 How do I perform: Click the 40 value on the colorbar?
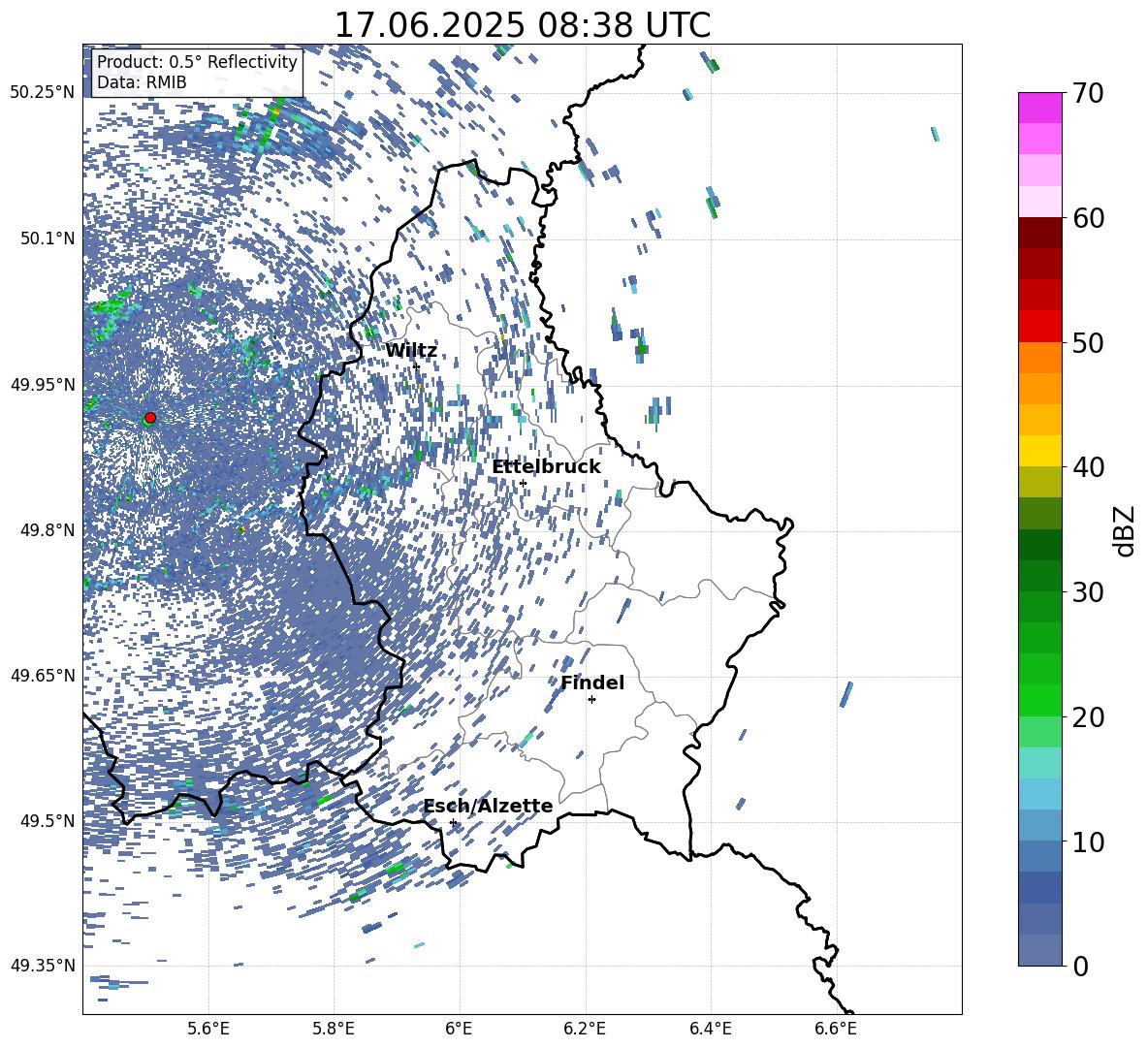[1088, 467]
